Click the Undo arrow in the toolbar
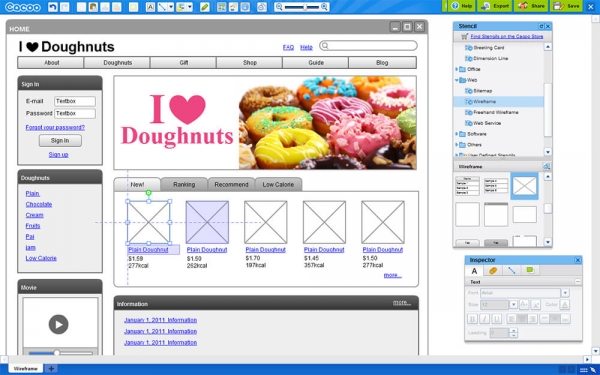 pyautogui.click(x=53, y=7)
